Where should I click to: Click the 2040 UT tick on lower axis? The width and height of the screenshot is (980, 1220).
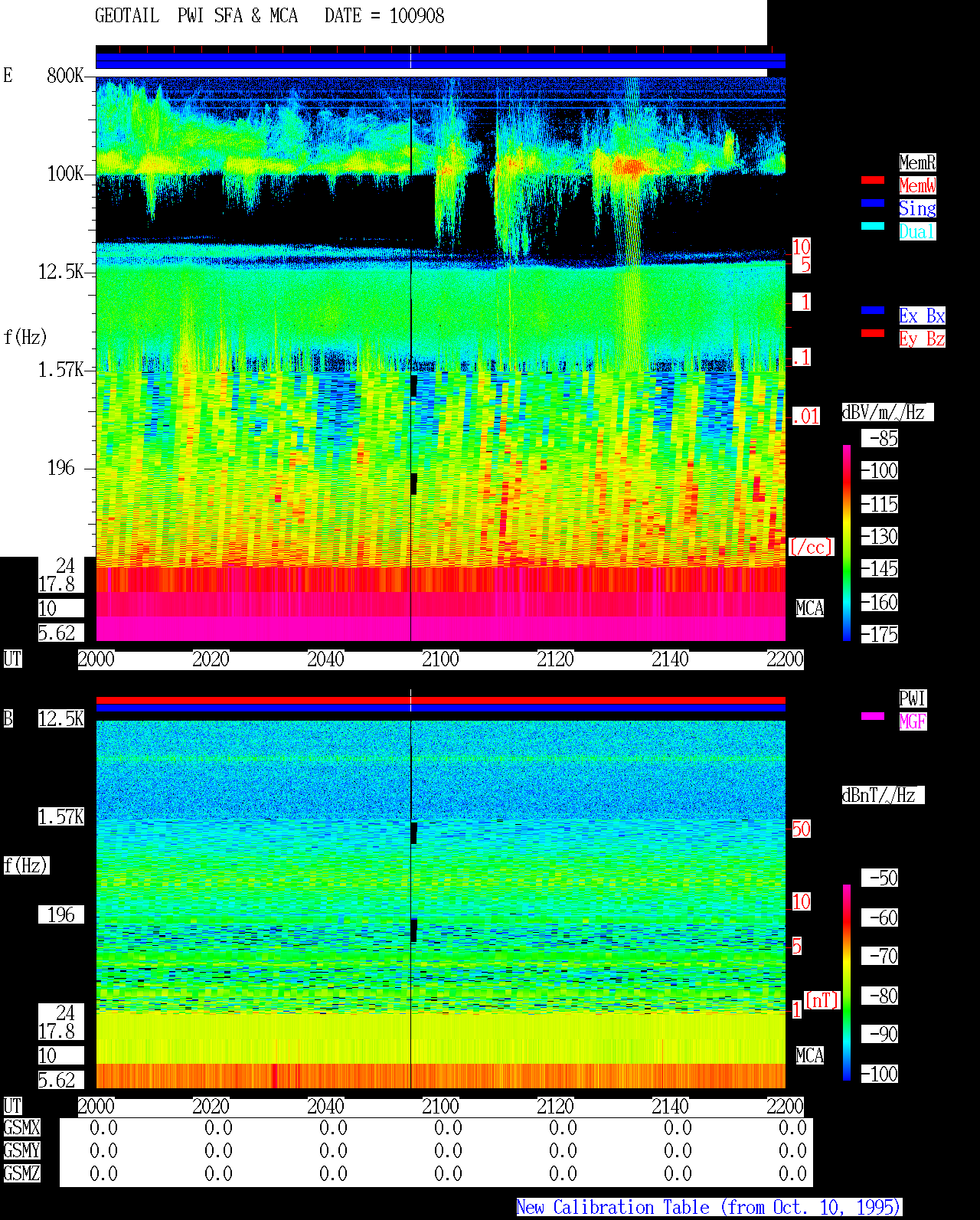point(325,1106)
